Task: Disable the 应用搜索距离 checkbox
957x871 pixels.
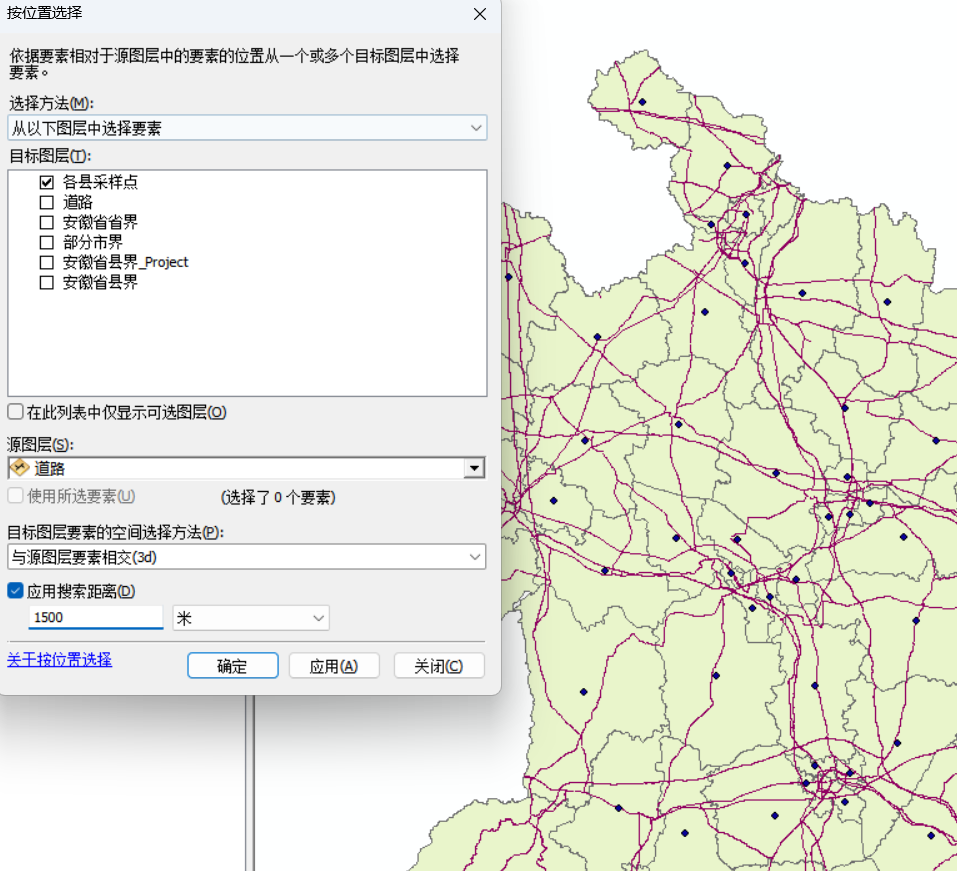Action: coord(16,590)
